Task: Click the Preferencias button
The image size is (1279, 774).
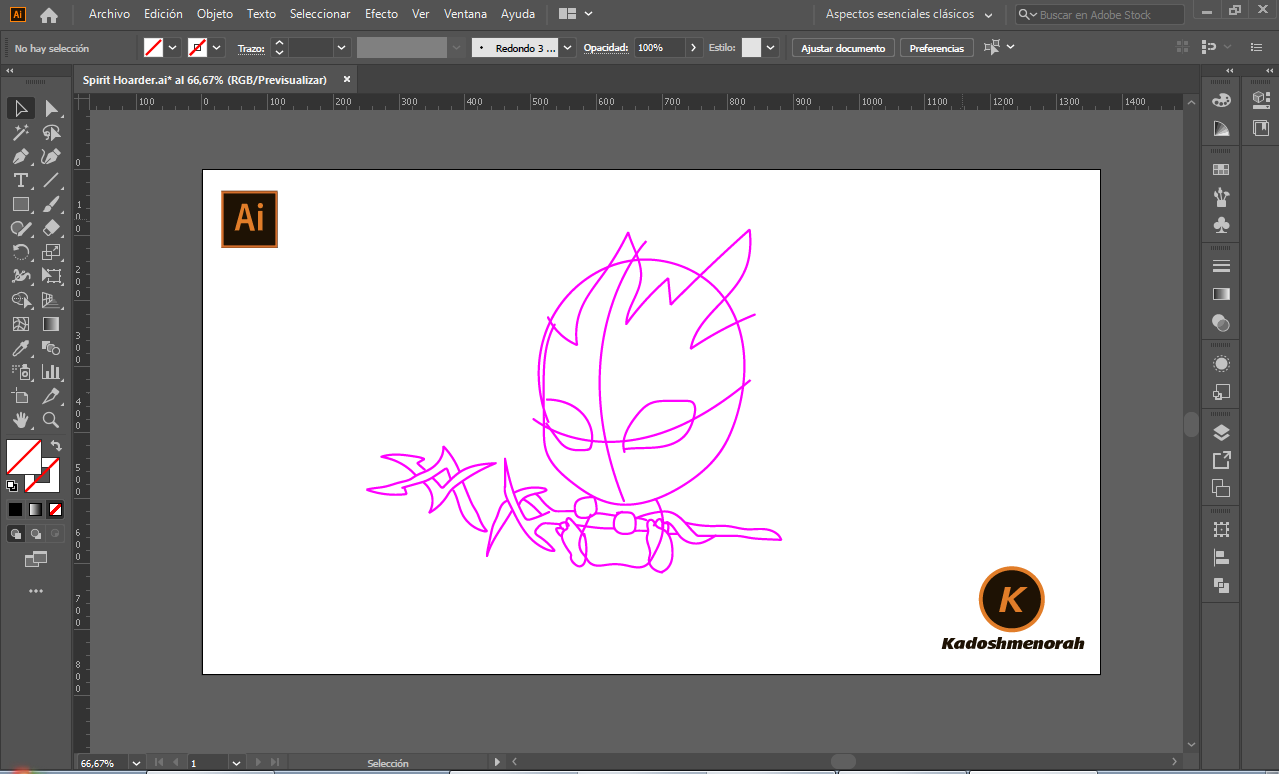Action: 937,48
